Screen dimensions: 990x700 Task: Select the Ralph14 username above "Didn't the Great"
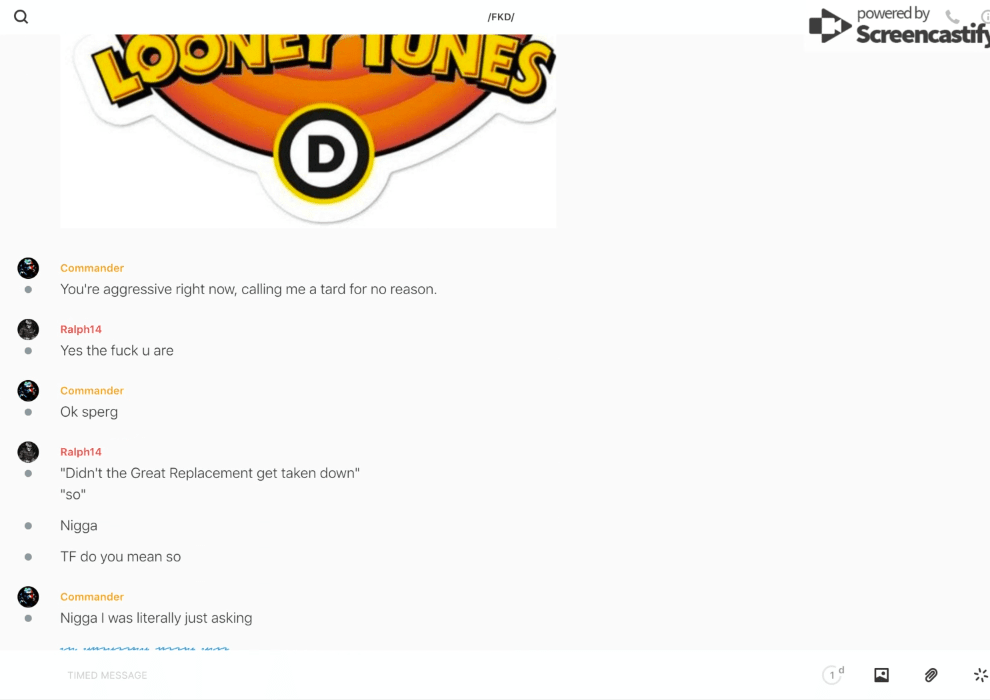coord(81,452)
